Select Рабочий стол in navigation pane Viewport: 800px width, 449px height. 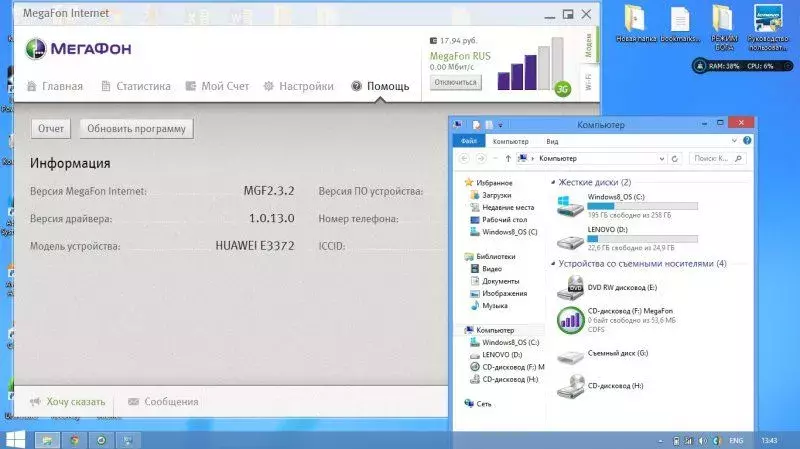498,219
